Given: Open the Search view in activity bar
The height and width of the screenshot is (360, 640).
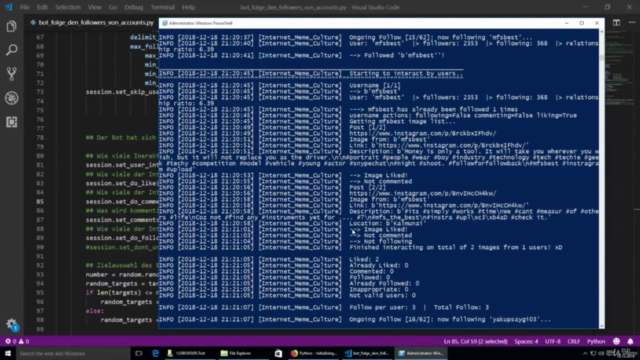Looking at the screenshot, I should pyautogui.click(x=11, y=50).
